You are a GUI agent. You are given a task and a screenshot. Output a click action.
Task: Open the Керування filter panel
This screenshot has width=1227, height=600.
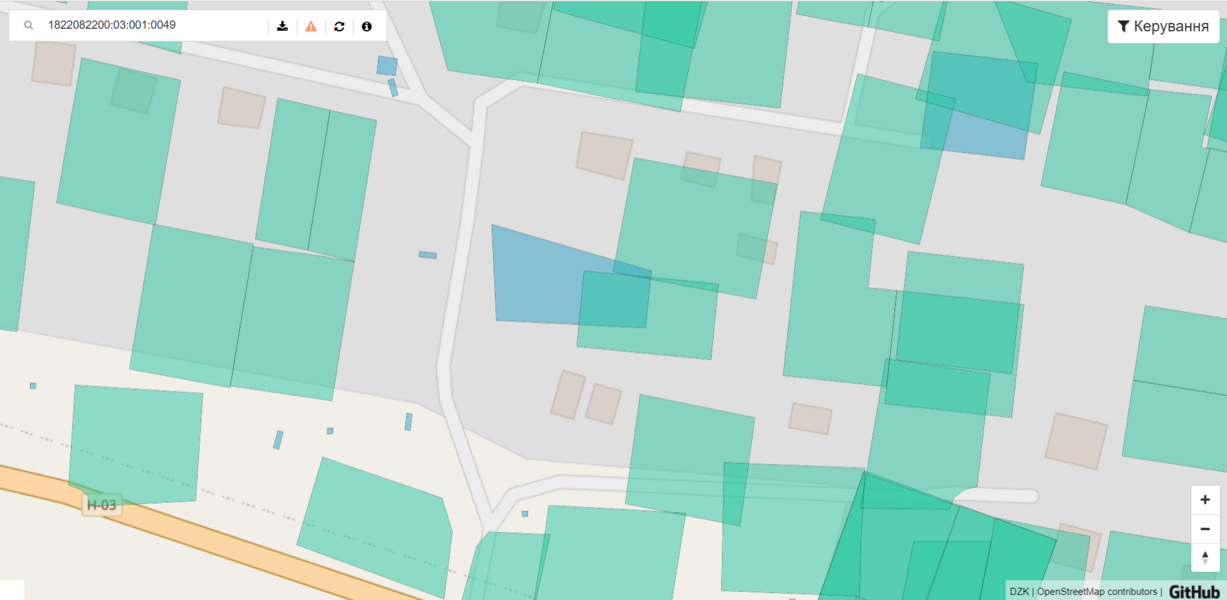[x=1162, y=26]
